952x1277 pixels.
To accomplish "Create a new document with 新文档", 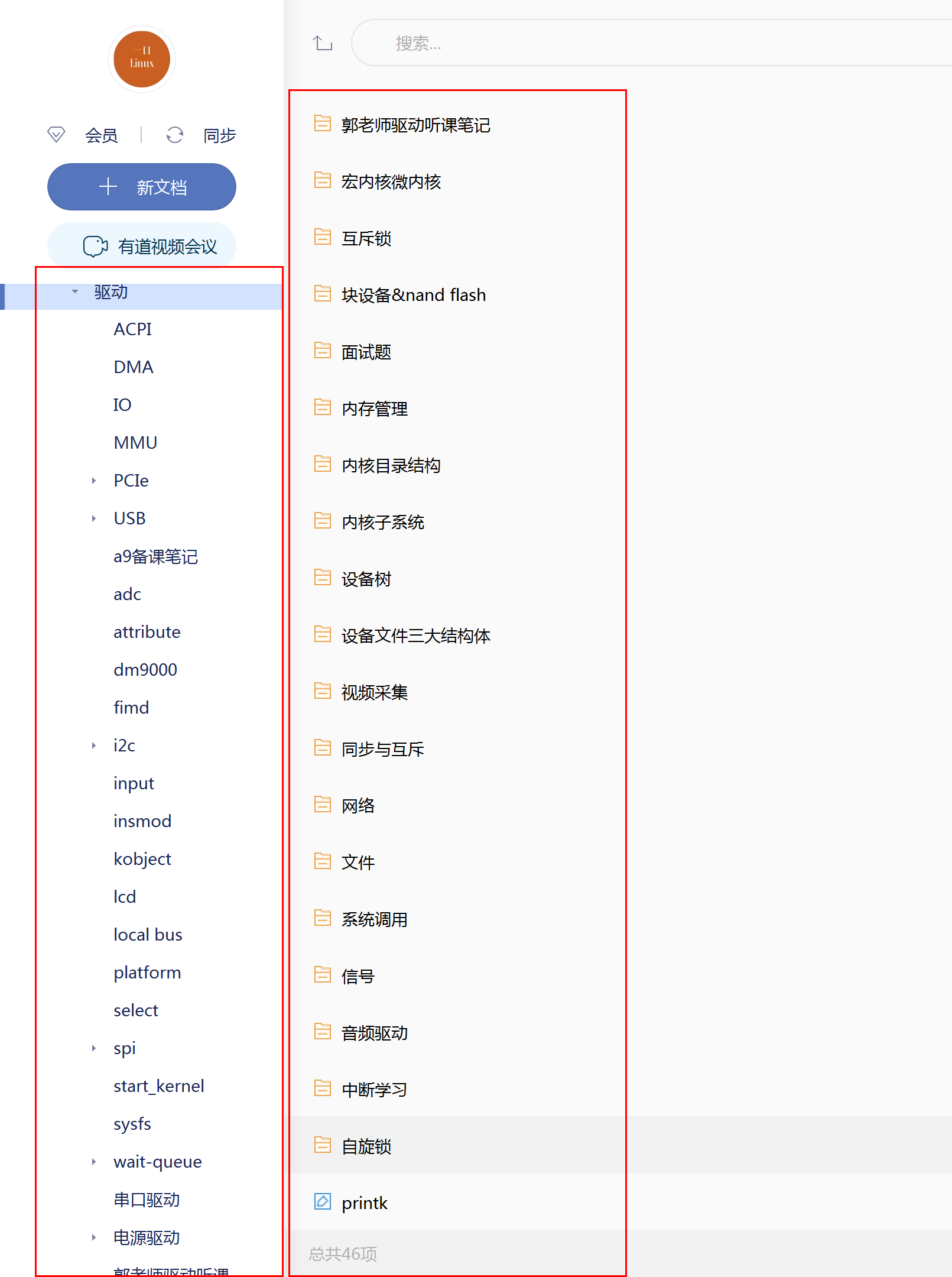I will [142, 187].
